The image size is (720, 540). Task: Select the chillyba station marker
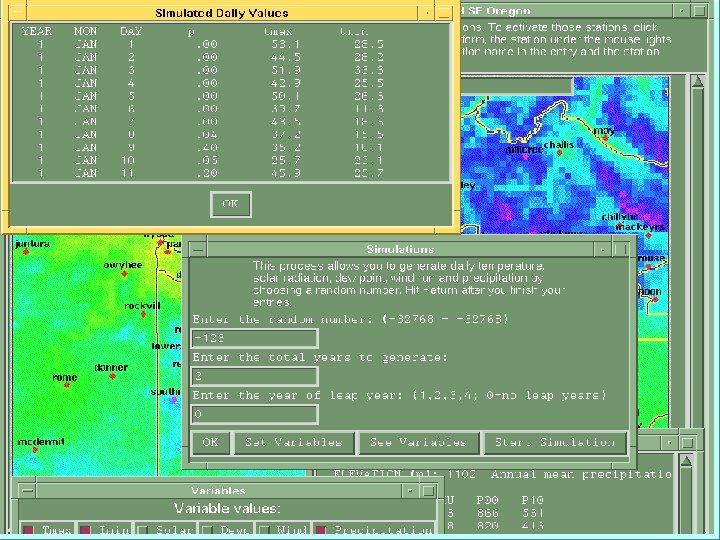pyautogui.click(x=619, y=225)
